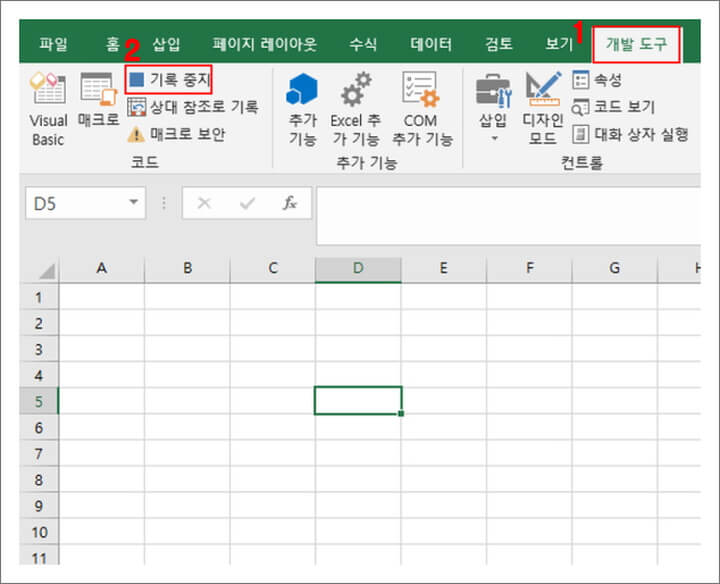This screenshot has width=720, height=584.
Task: Select column F header
Action: pyautogui.click(x=529, y=269)
